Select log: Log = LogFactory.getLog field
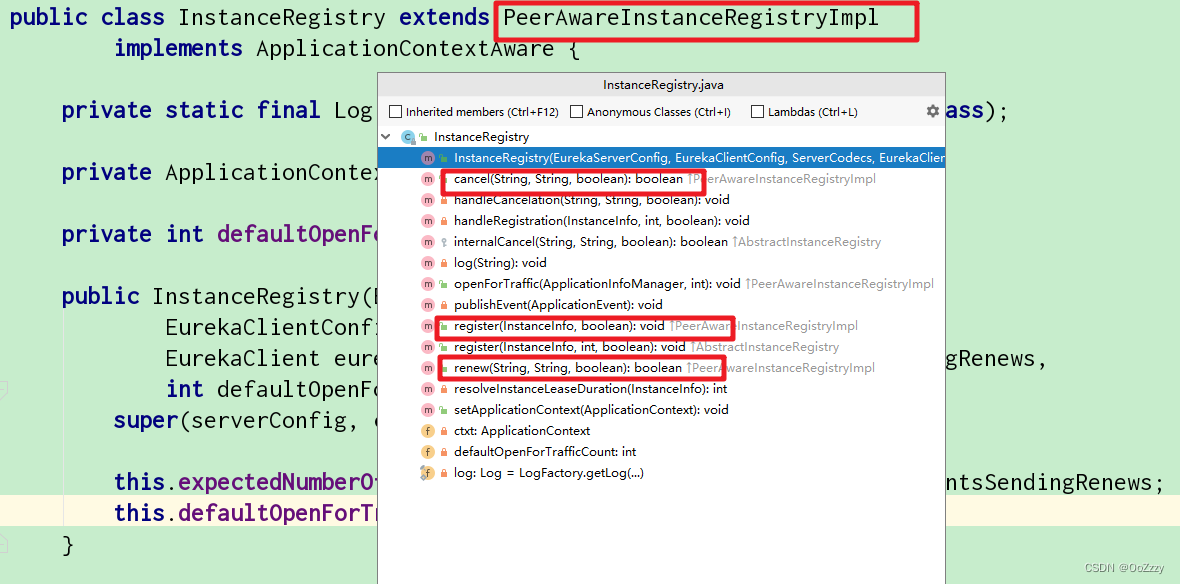 coord(549,473)
